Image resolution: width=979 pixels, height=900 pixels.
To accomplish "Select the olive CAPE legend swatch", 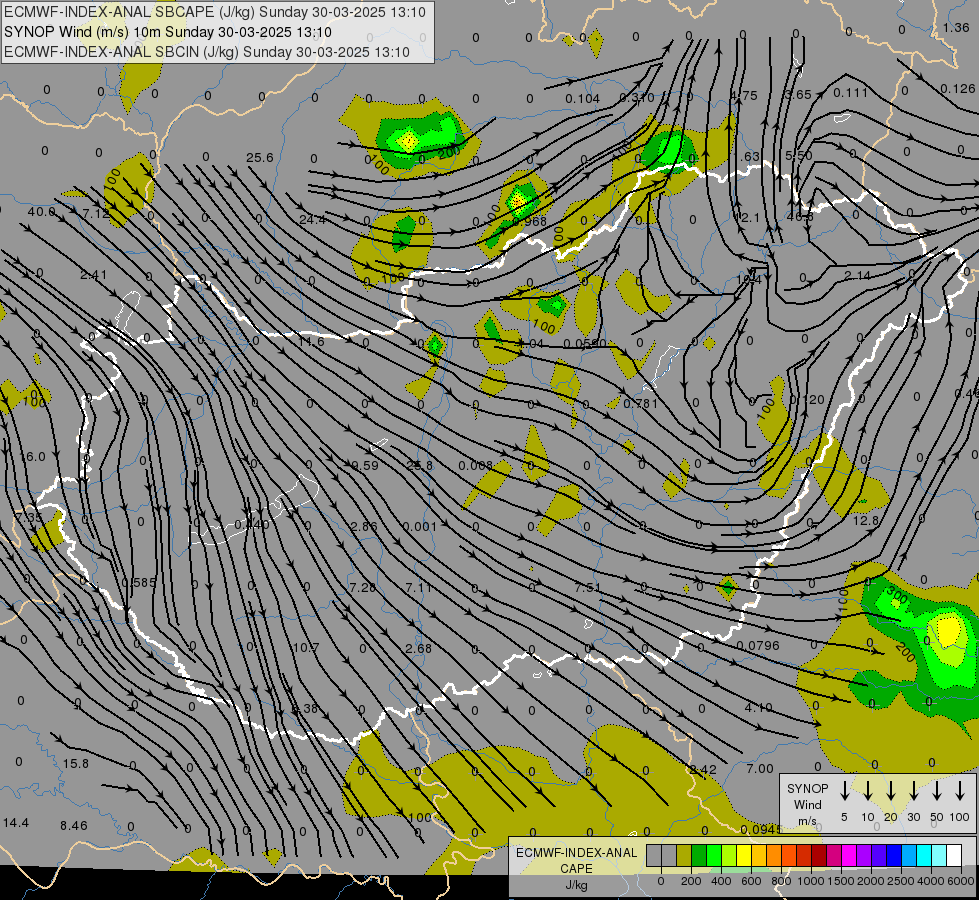I will [684, 856].
